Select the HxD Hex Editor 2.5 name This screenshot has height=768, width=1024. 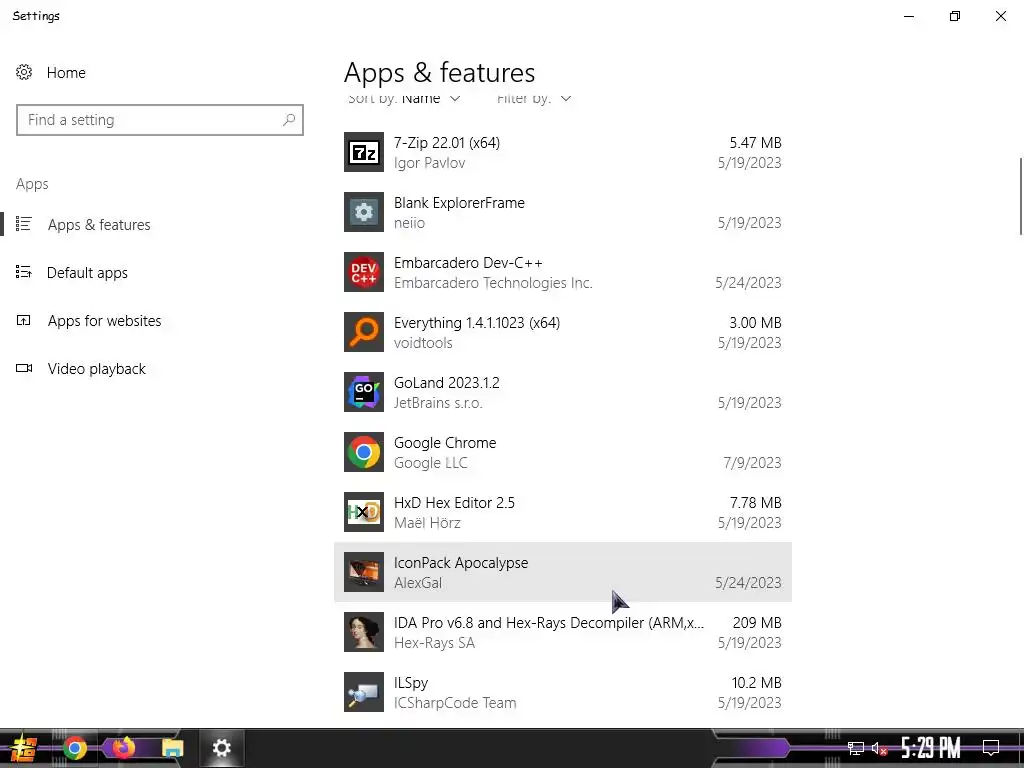tap(454, 503)
